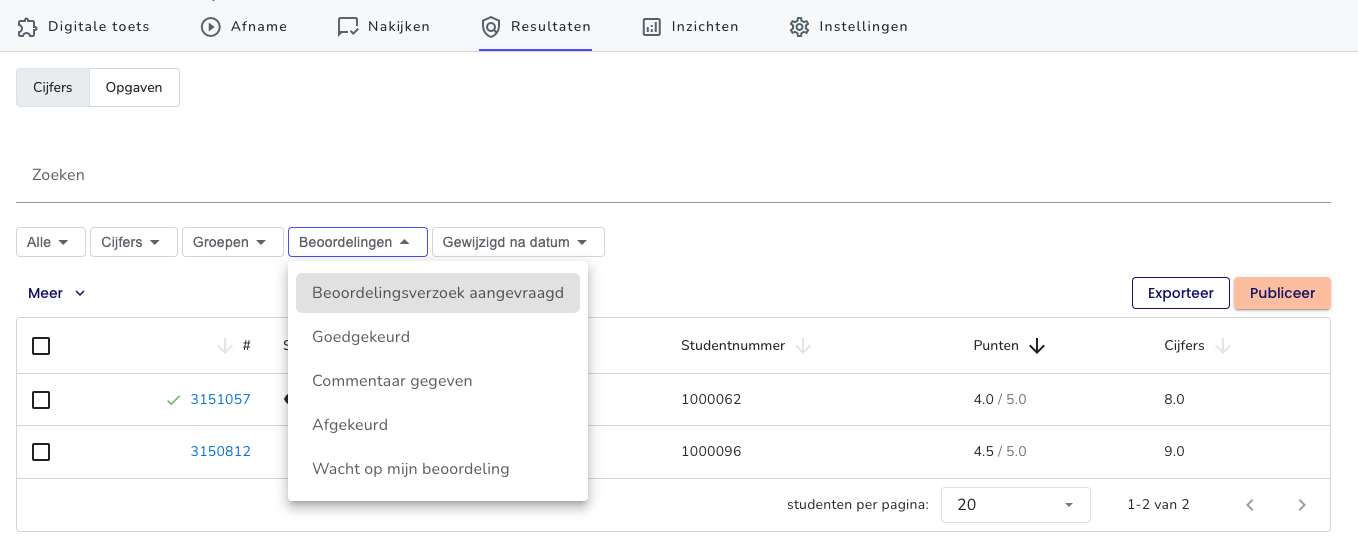Check the box for row 3151057
The width and height of the screenshot is (1358, 559).
(41, 400)
